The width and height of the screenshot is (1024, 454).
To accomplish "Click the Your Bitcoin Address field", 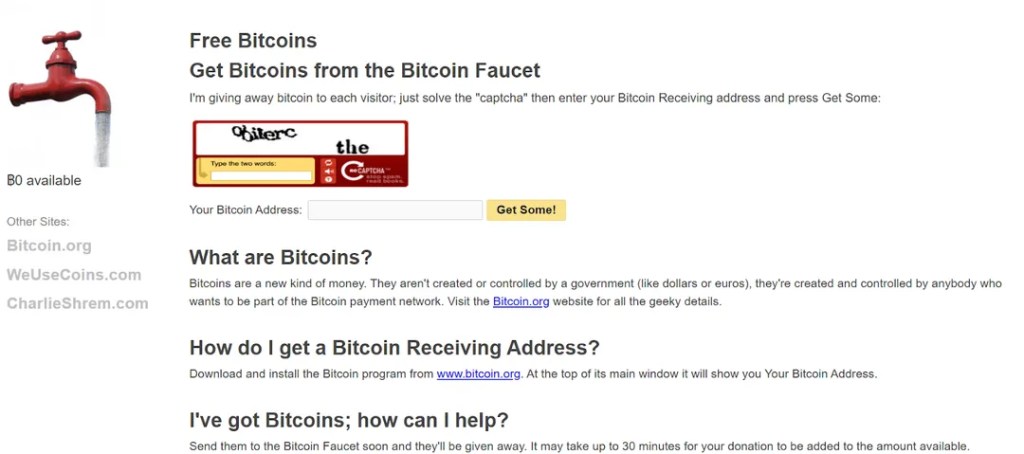I will tap(395, 210).
